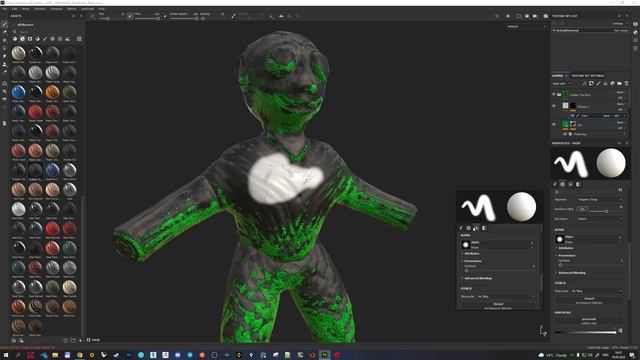Select the texture set row in list
The image size is (640, 360).
point(591,30)
